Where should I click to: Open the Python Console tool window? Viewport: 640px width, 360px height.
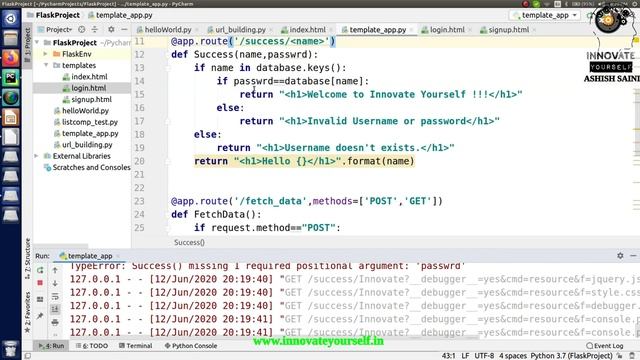coord(191,346)
